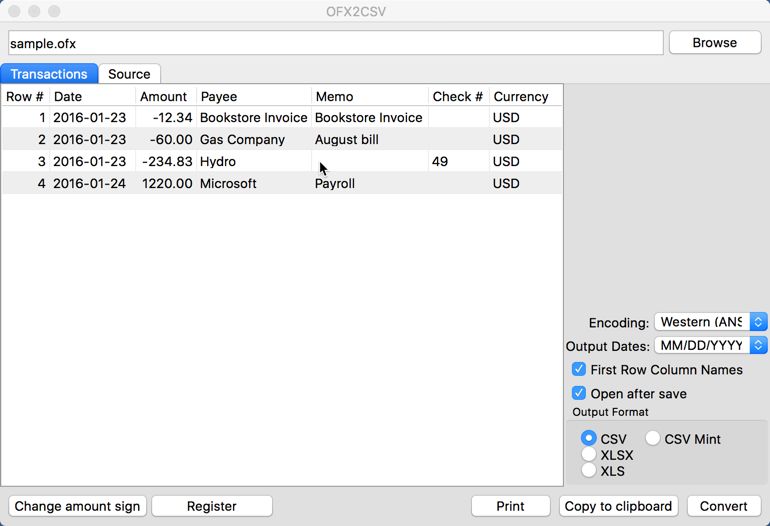
Task: Toggle Open after save checkbox
Action: (579, 393)
